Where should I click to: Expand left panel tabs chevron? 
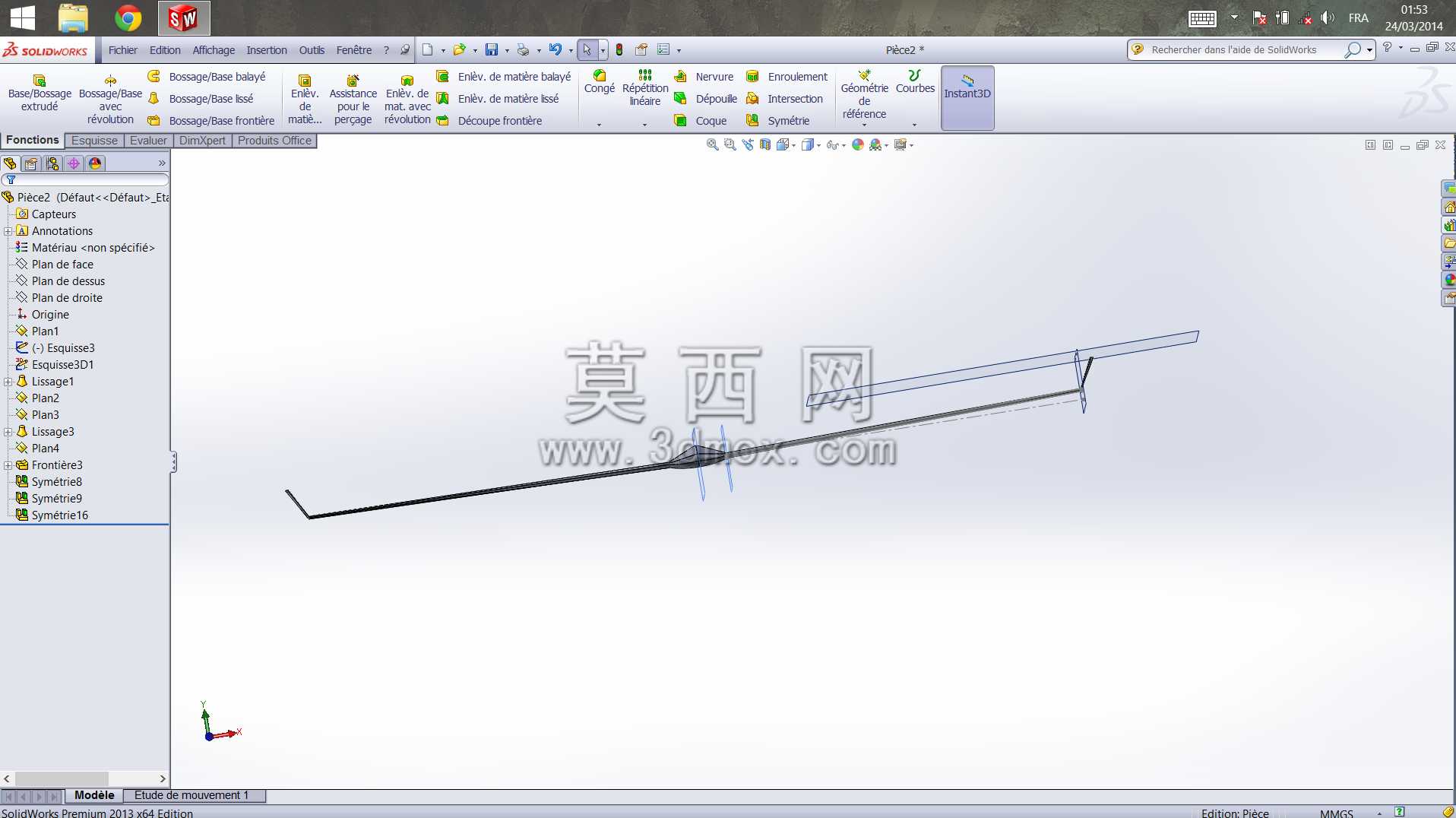(x=162, y=163)
